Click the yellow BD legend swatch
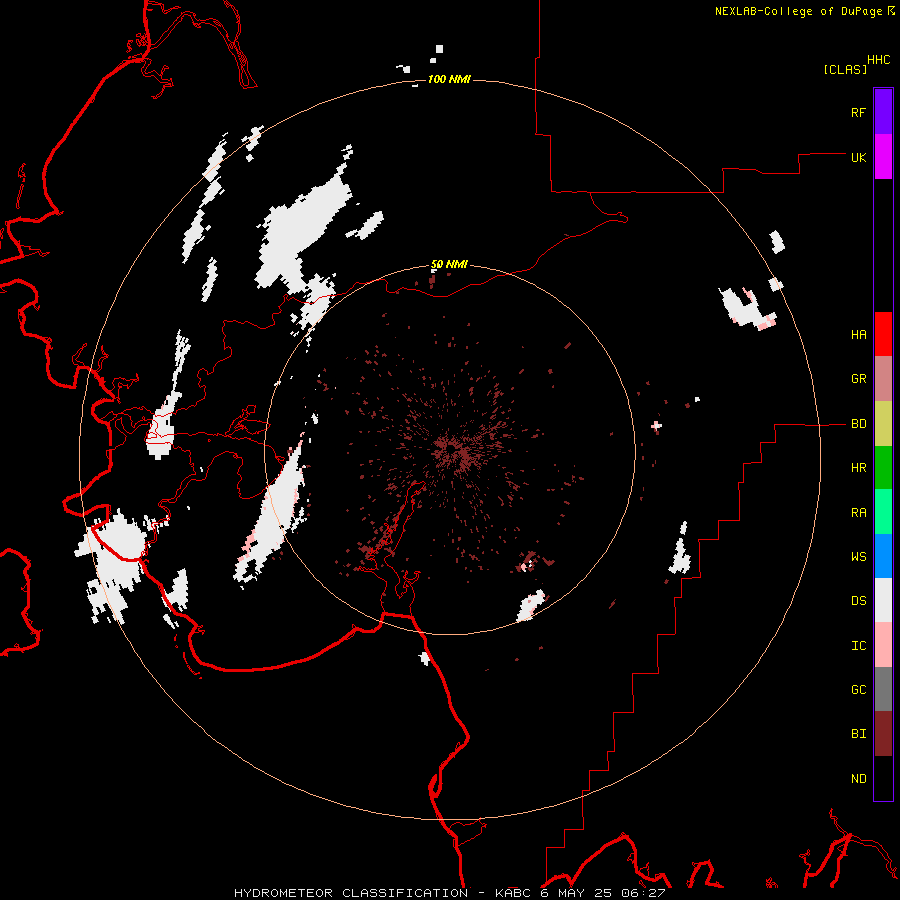The height and width of the screenshot is (900, 900). (883, 424)
